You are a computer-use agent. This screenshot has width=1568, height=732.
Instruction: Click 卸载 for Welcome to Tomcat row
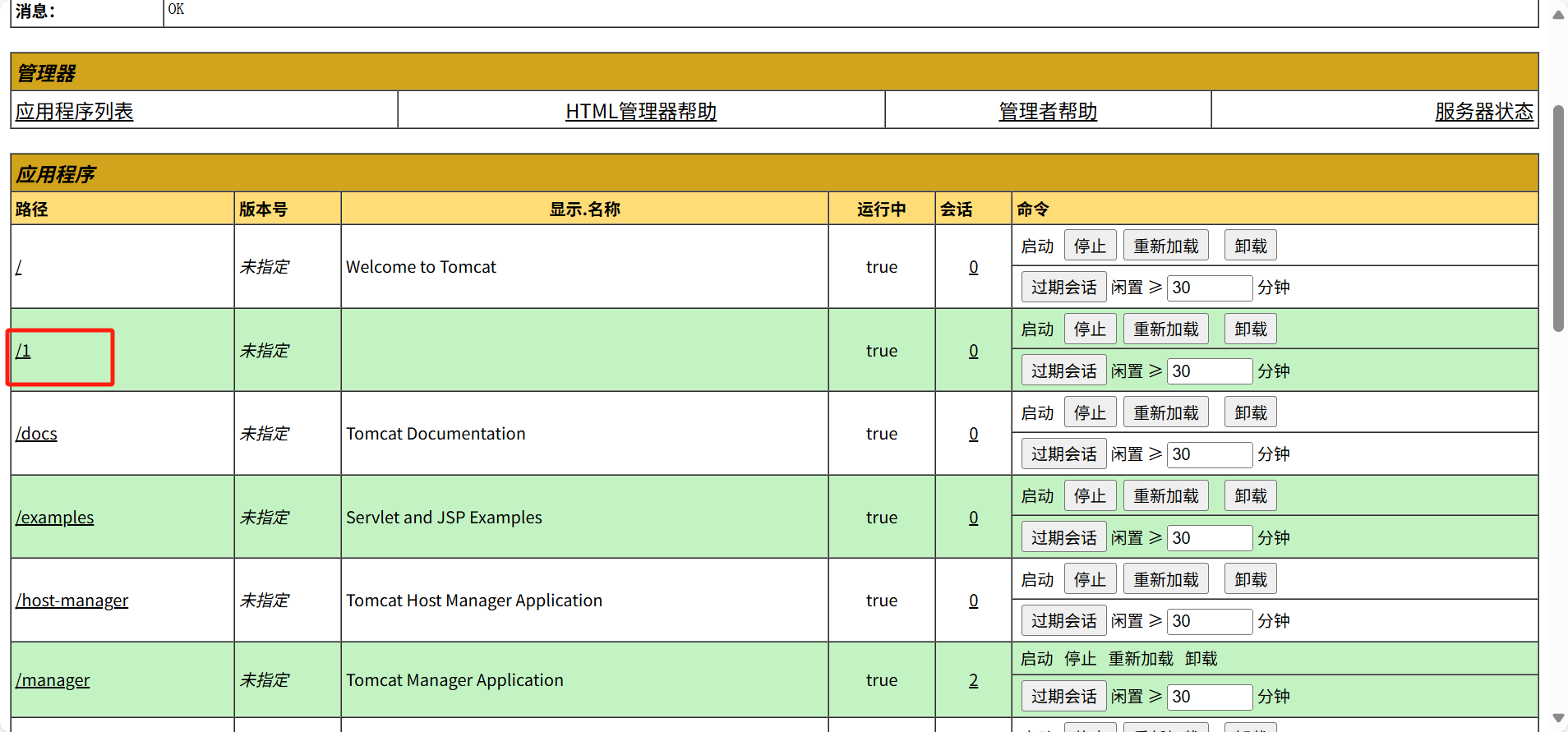[x=1251, y=246]
